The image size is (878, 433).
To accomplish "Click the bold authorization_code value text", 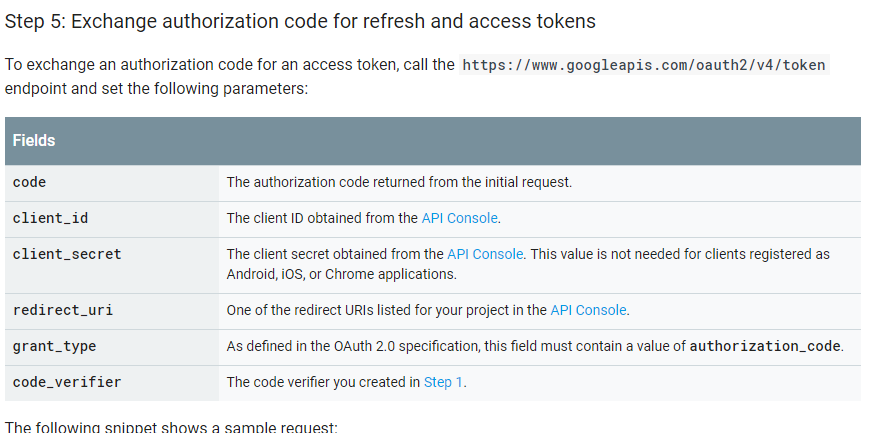I will tap(766, 346).
